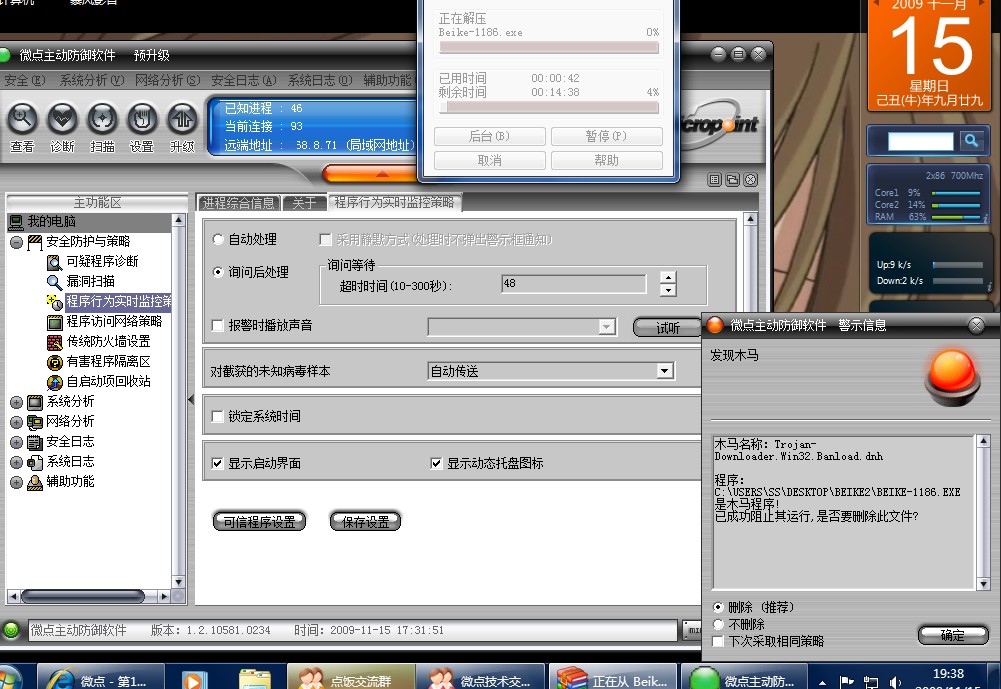Click the 安全日志 tree node icon
1001x689 pixels.
coord(35,442)
